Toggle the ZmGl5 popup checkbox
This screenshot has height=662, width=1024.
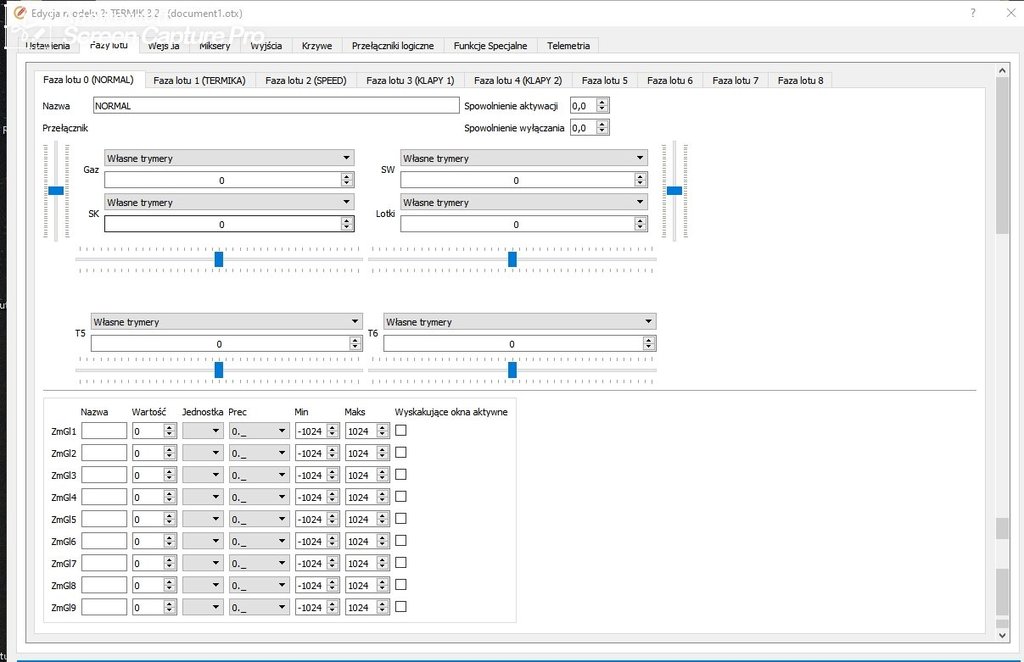[x=401, y=518]
